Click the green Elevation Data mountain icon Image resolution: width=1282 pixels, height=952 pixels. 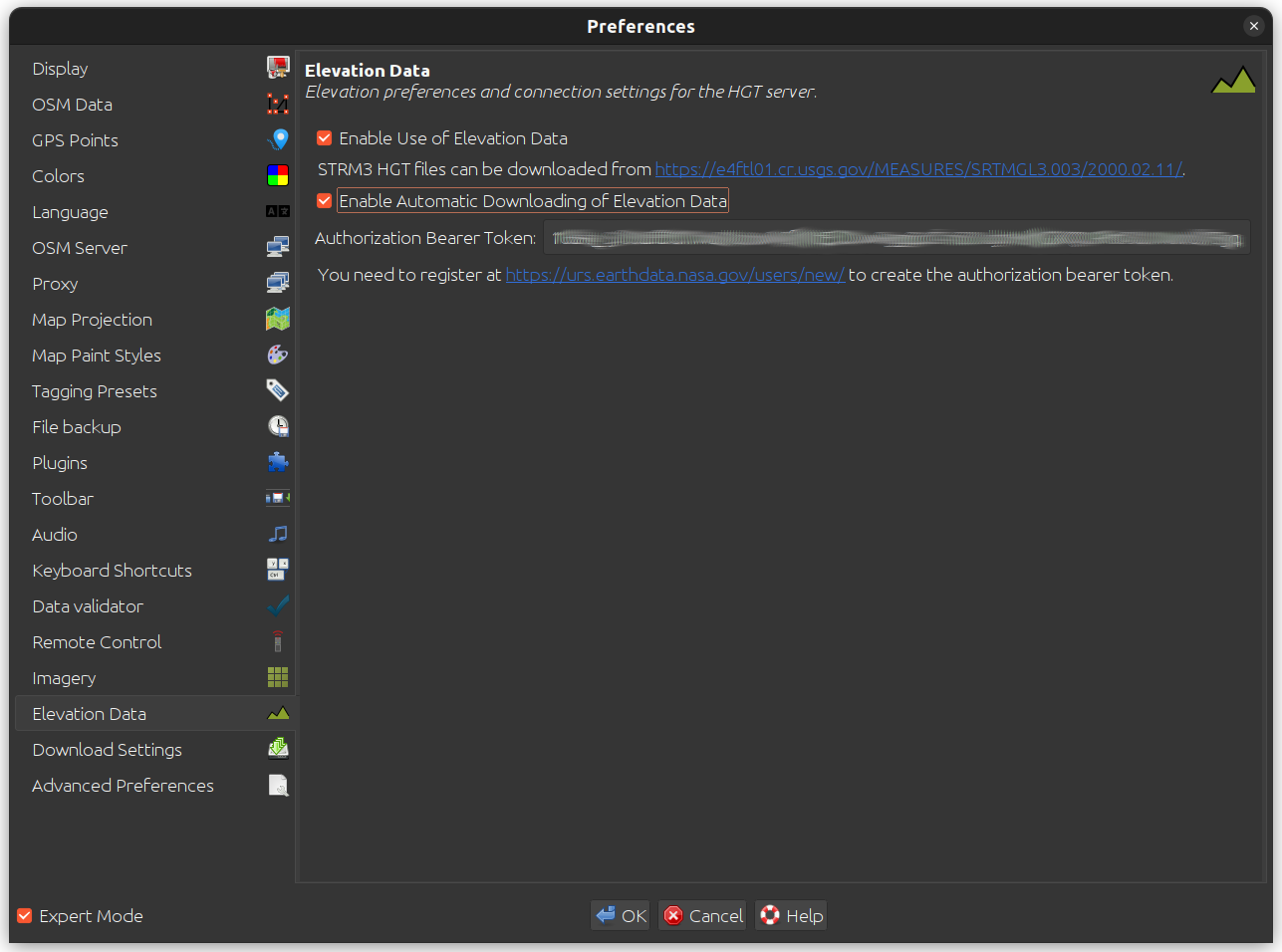click(278, 712)
